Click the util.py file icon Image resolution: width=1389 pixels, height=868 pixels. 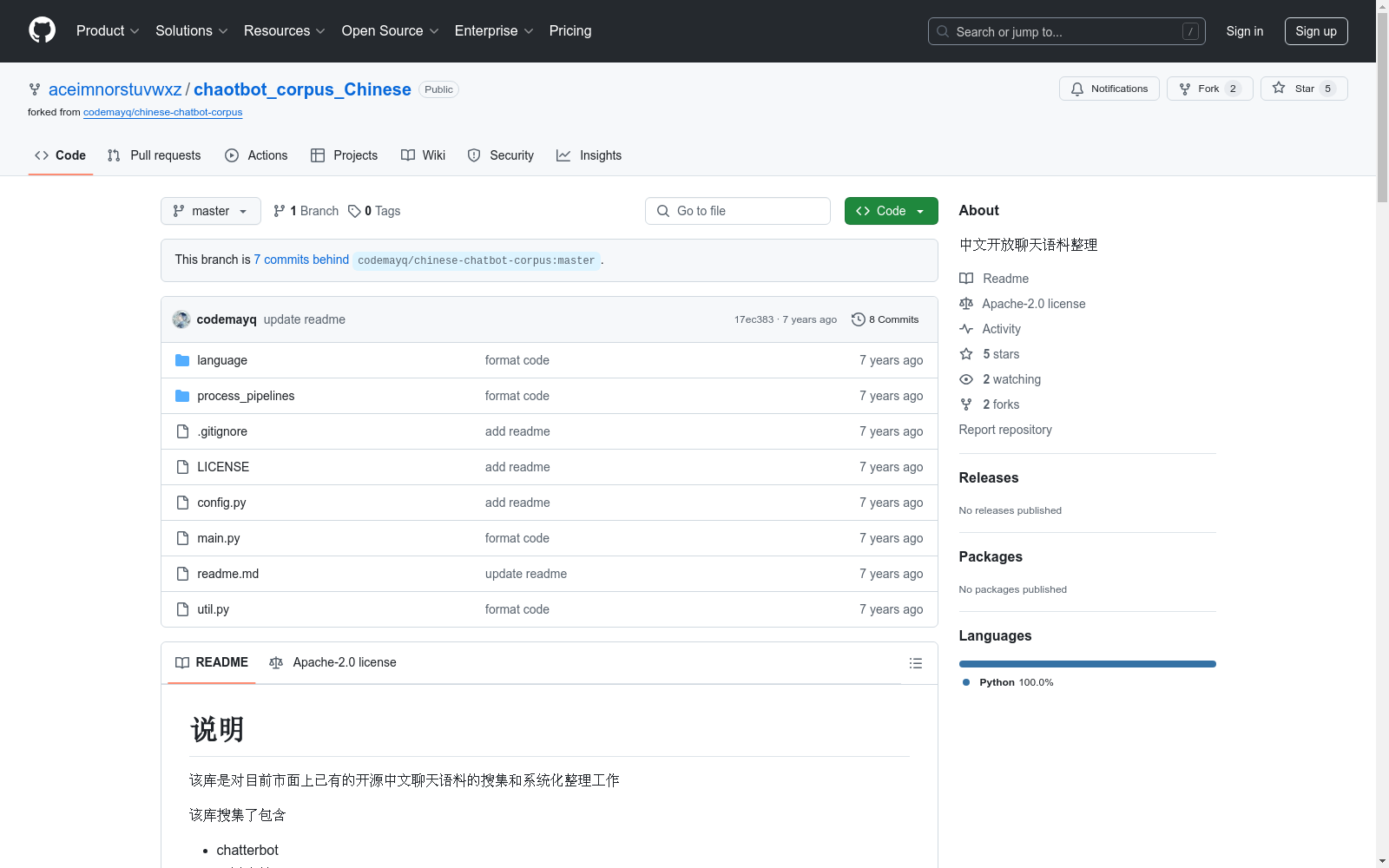pos(182,609)
